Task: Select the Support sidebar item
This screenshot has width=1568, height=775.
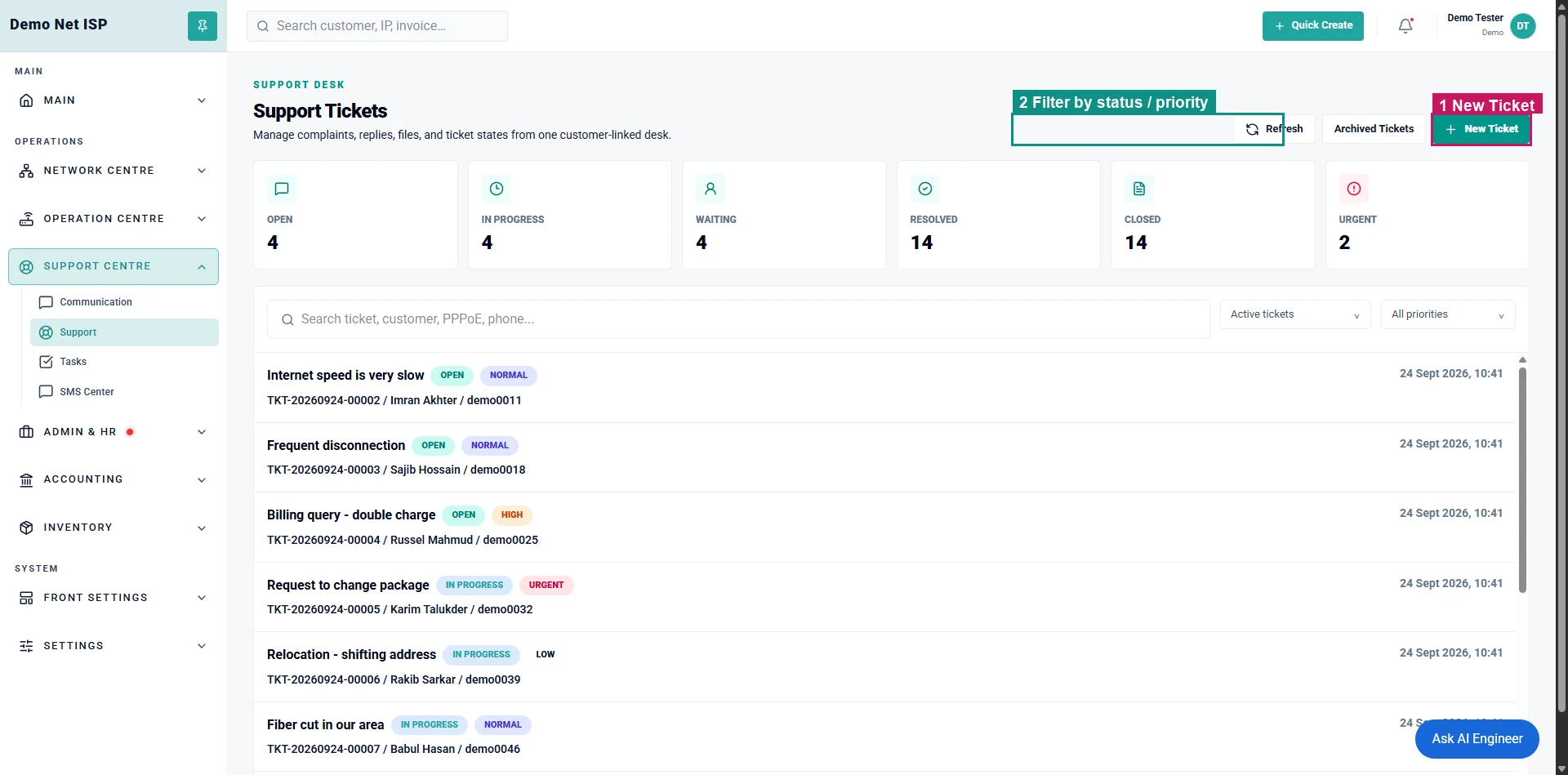Action: click(124, 332)
